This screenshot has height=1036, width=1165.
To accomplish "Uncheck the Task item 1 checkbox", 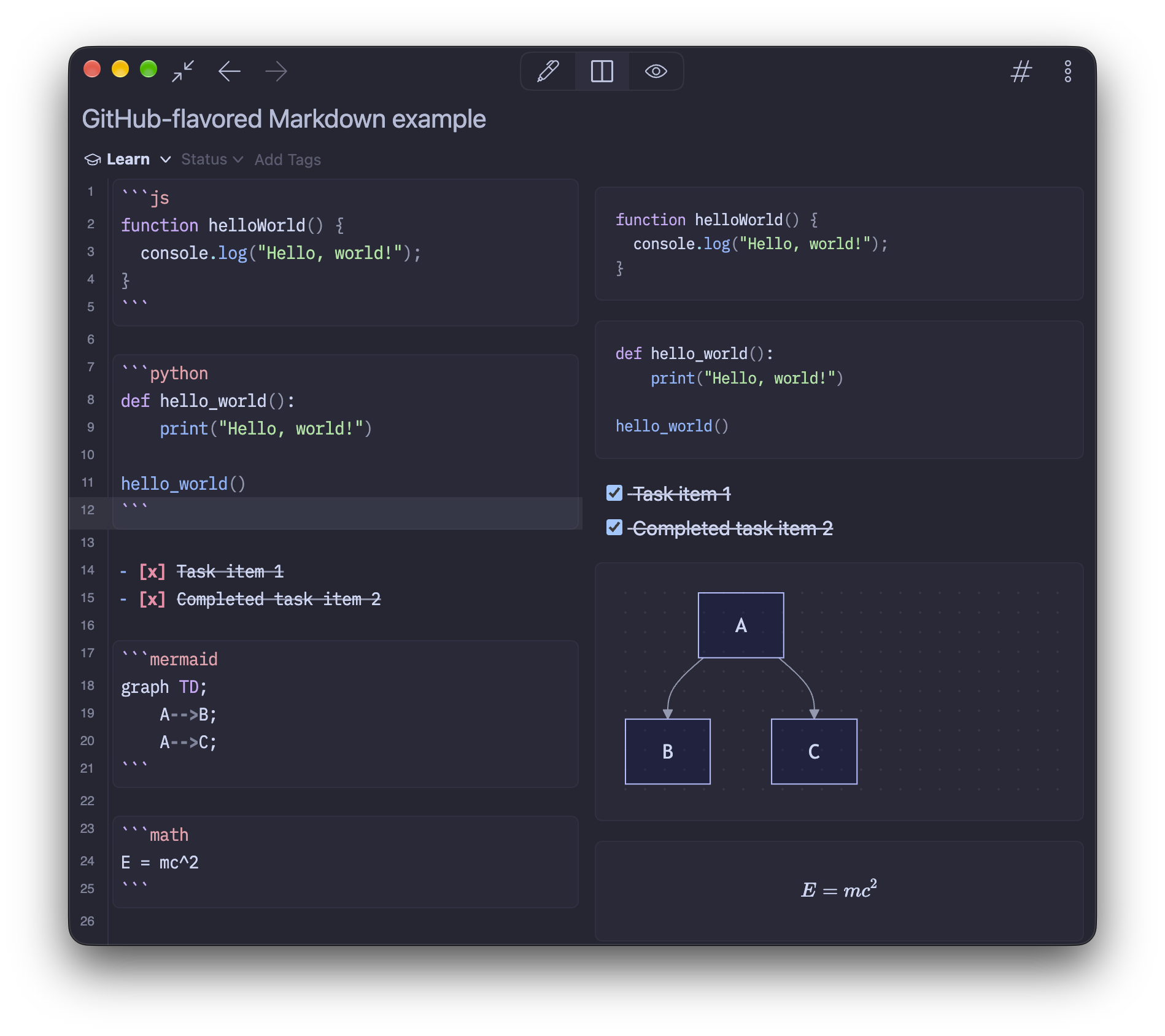I will [614, 493].
